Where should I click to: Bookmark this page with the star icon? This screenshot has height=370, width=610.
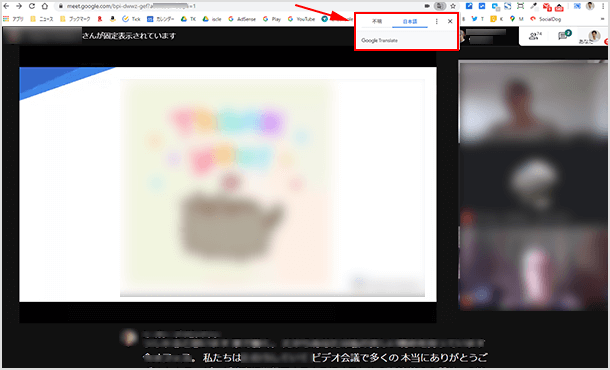[453, 6]
